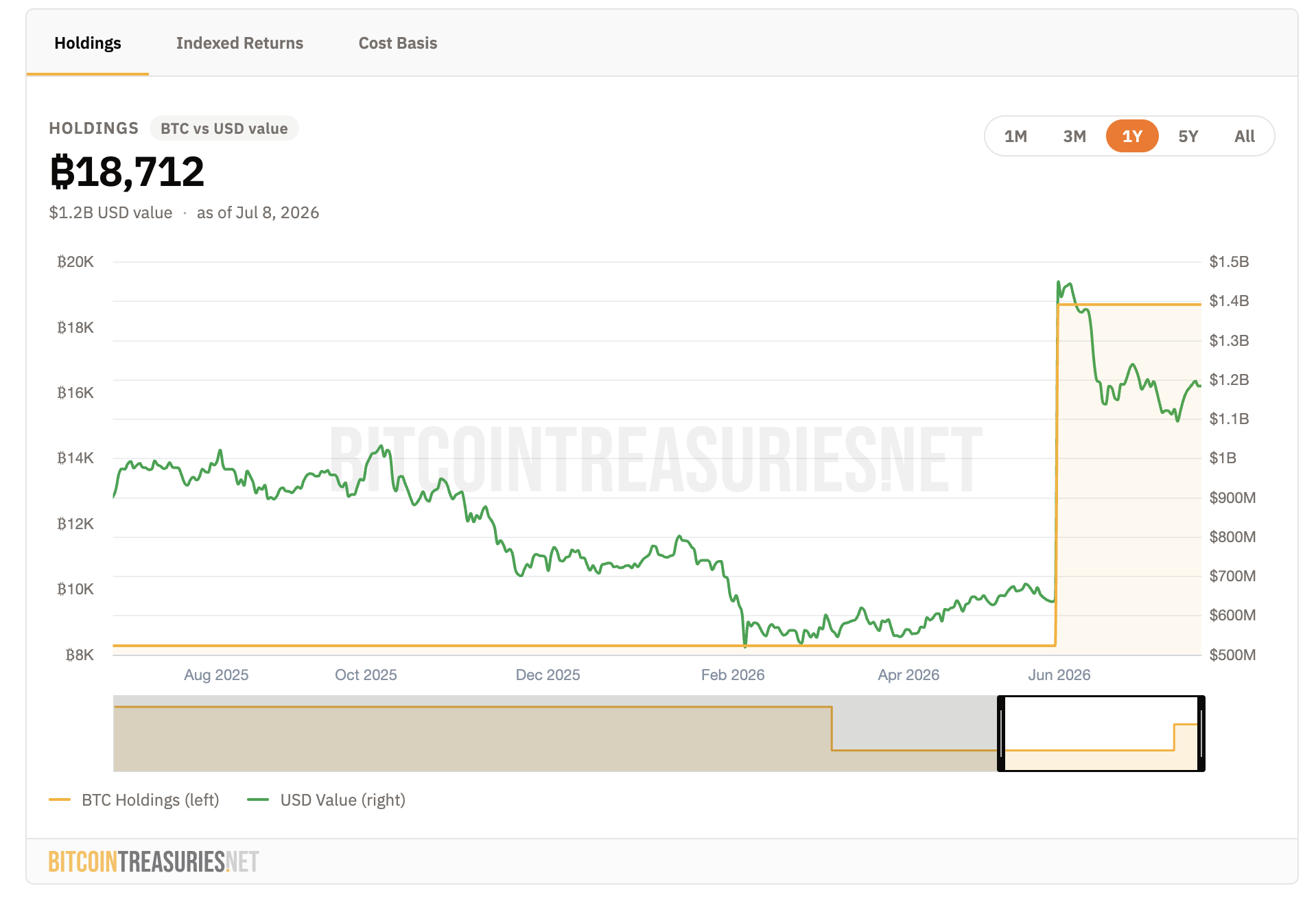This screenshot has width=1316, height=899.
Task: Click the green USD Value legend line icon
Action: (x=258, y=799)
